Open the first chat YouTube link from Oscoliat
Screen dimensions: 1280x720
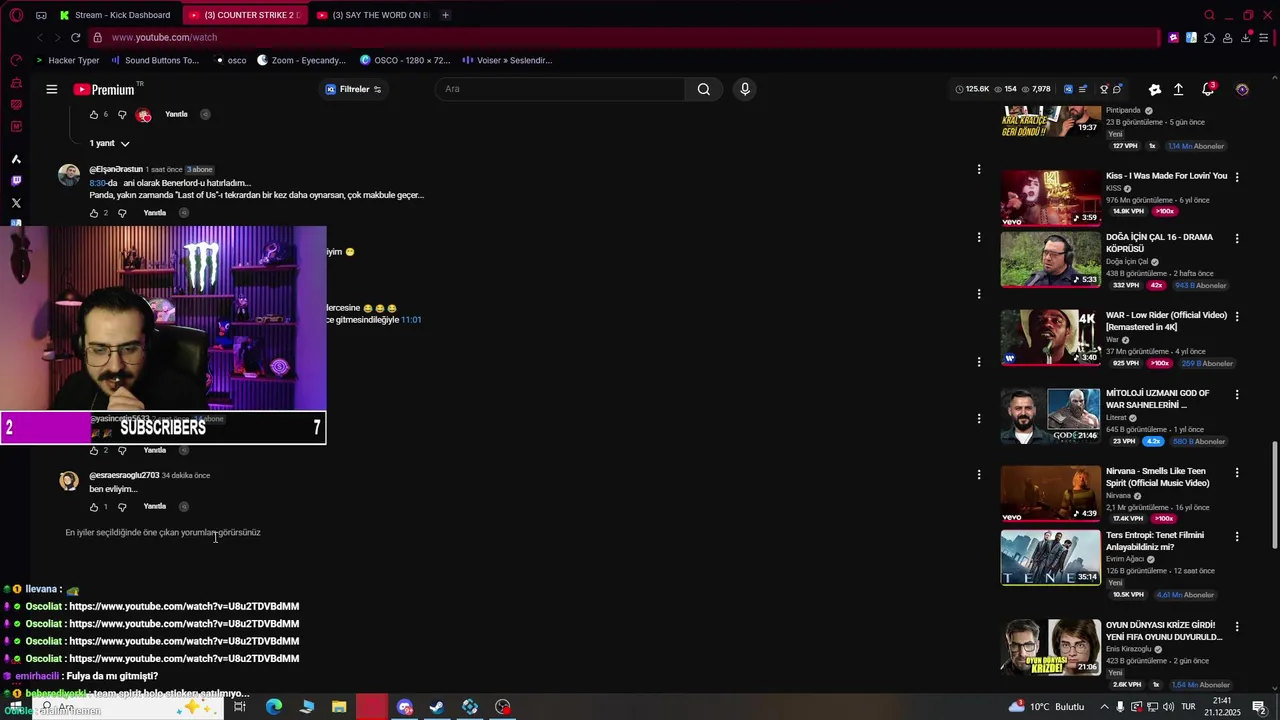pyautogui.click(x=184, y=607)
